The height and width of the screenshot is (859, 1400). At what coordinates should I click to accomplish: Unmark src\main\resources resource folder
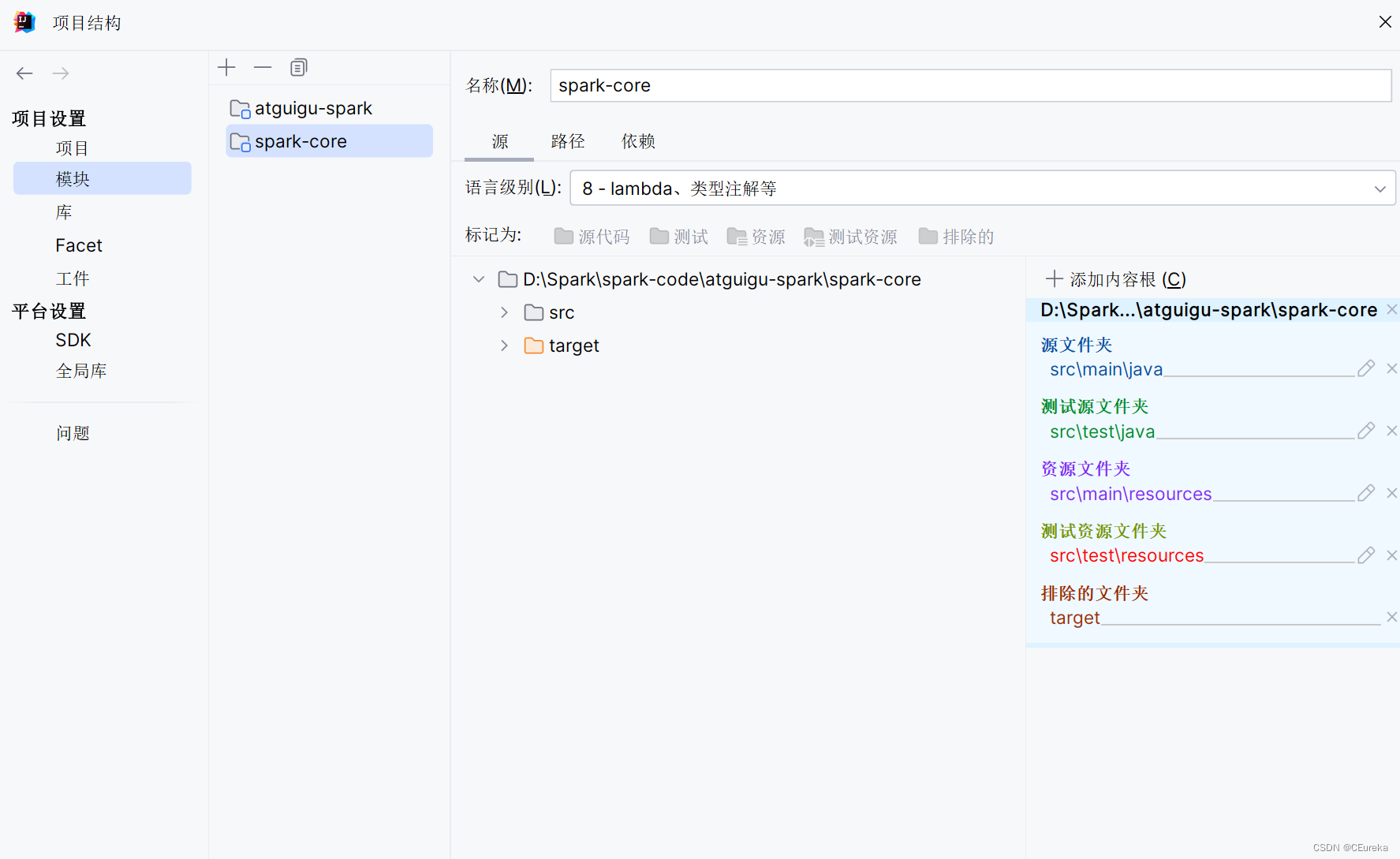(1392, 493)
